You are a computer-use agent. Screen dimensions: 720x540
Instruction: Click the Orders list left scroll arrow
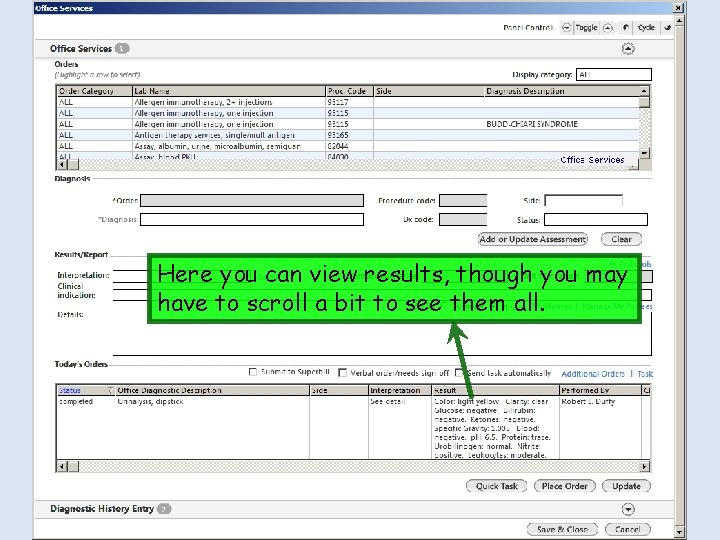coord(62,164)
